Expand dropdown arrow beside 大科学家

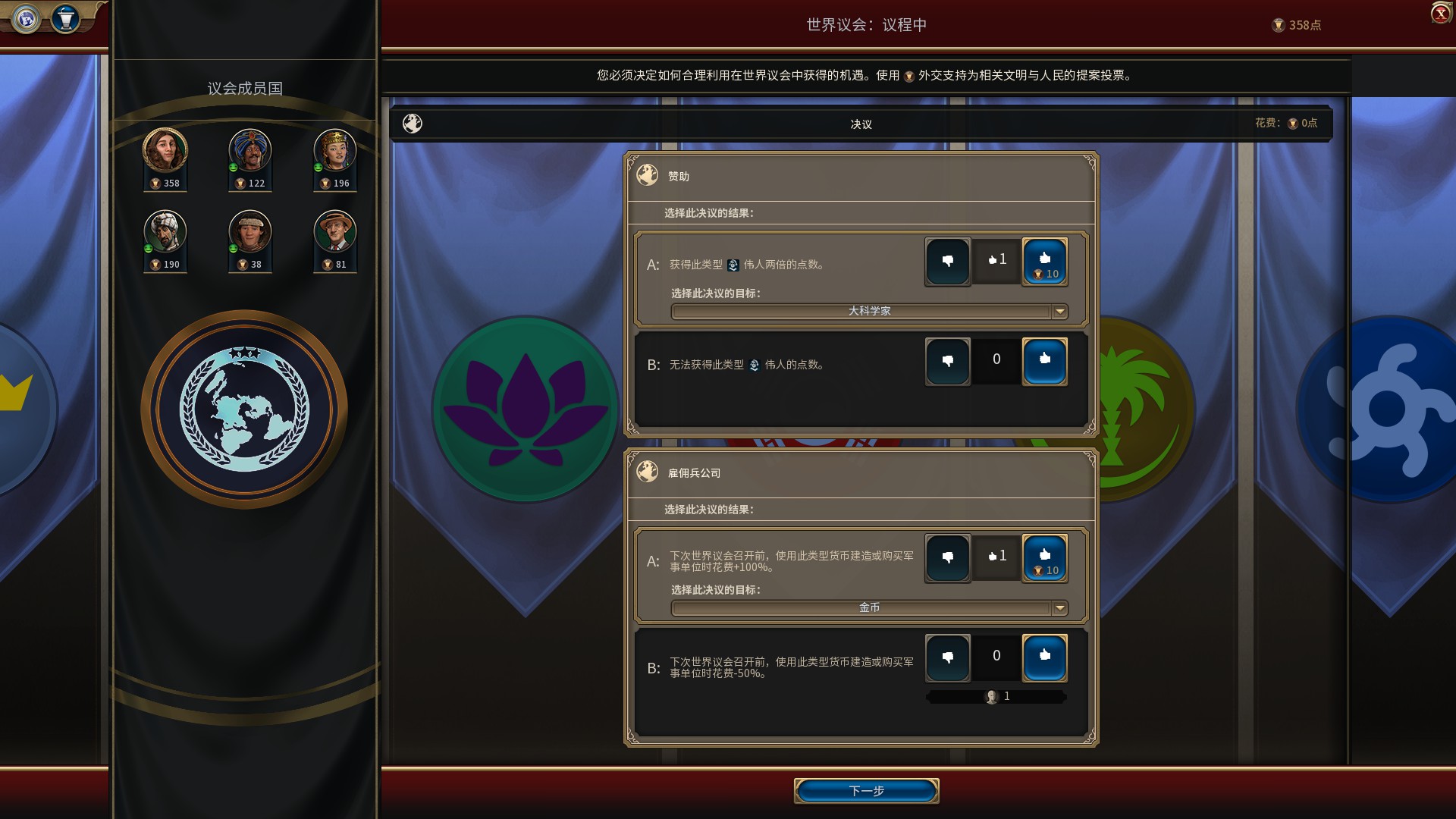tap(1060, 311)
